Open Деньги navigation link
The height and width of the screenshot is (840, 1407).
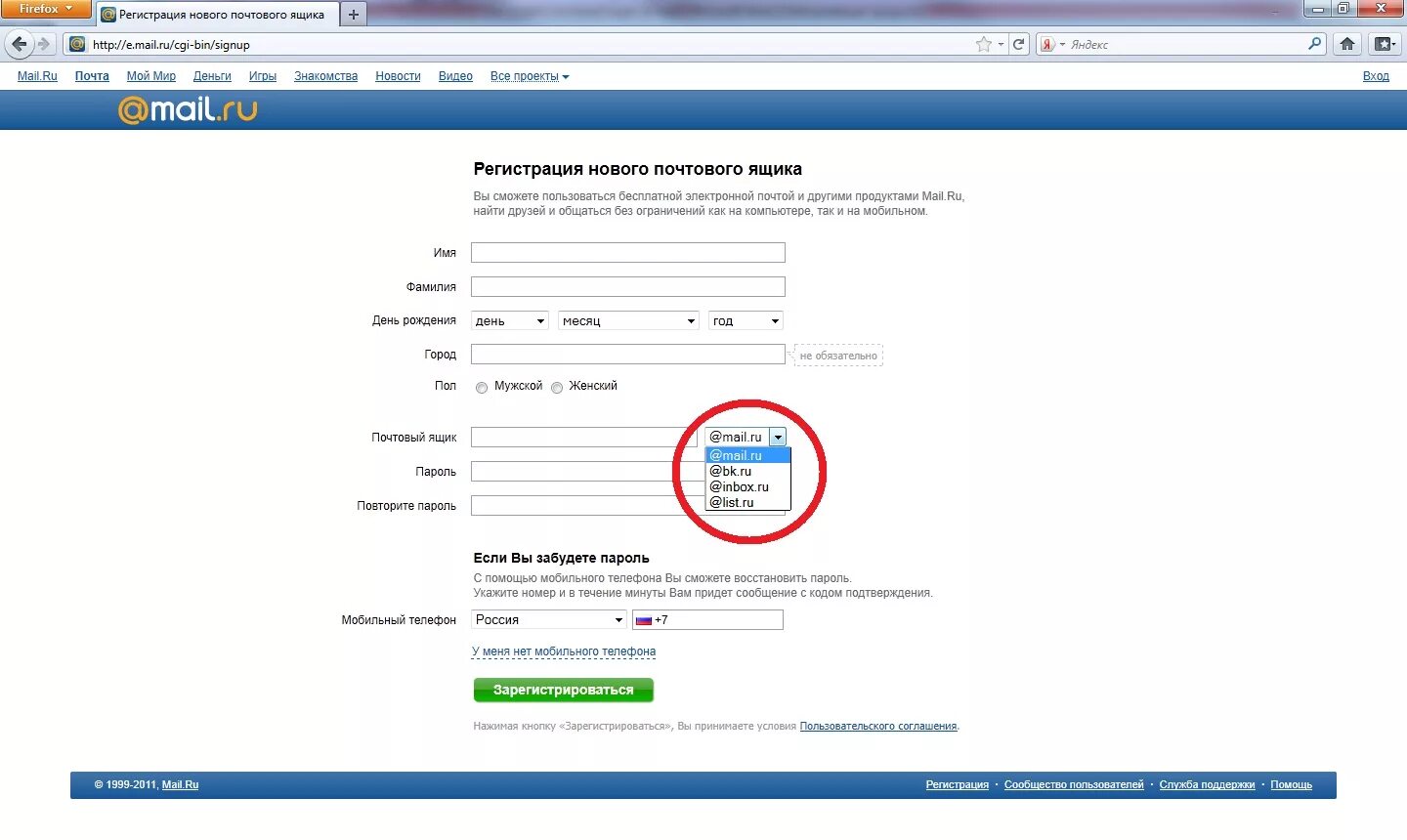(x=212, y=76)
